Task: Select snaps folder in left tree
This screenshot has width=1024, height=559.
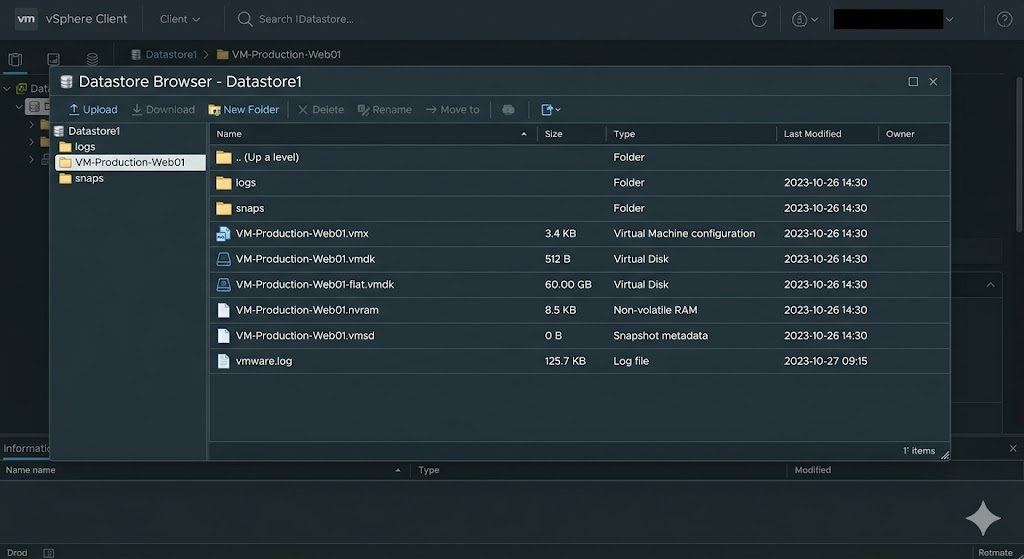Action: [89, 178]
